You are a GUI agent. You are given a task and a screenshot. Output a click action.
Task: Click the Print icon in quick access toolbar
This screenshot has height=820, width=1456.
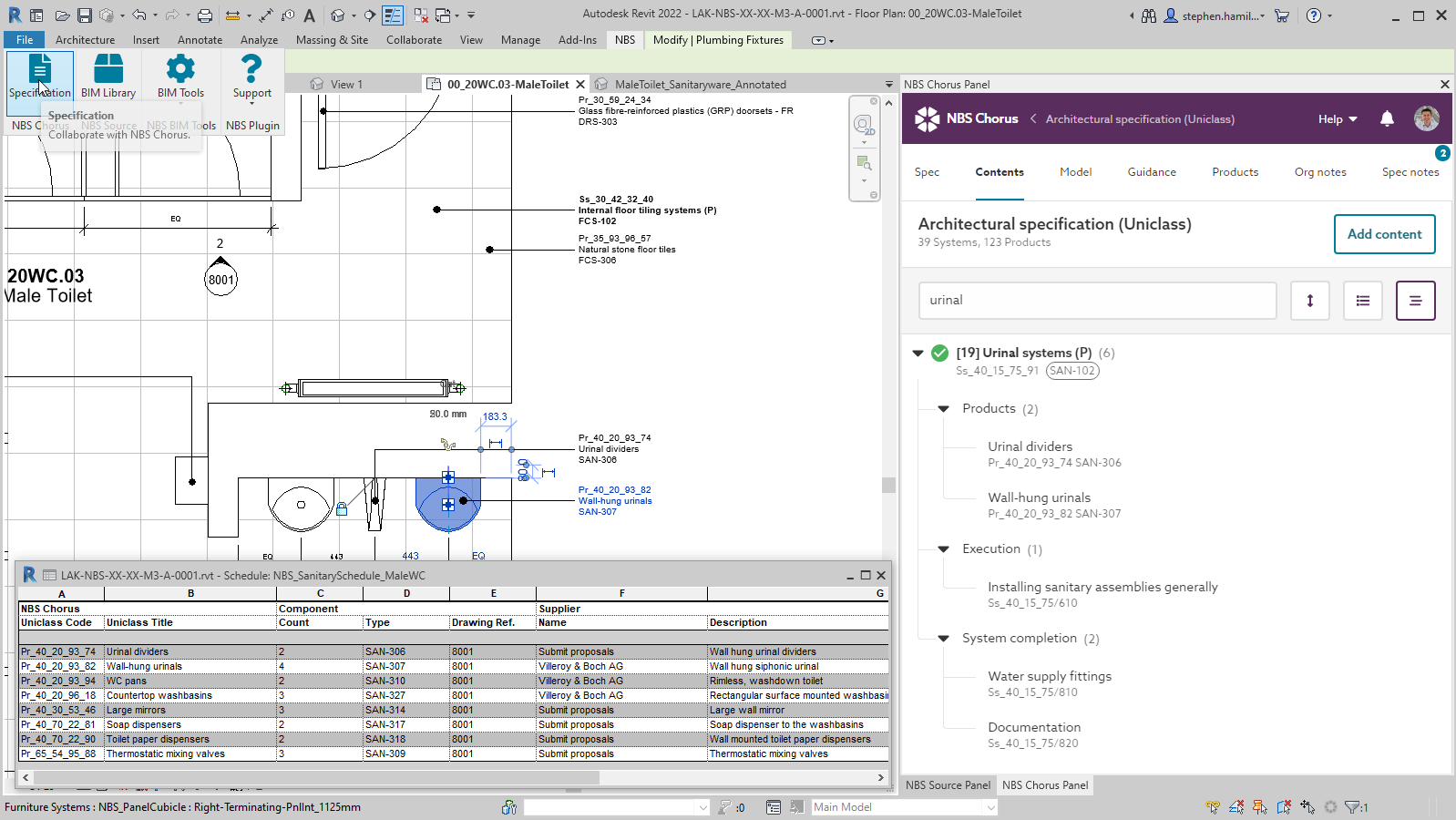205,15
